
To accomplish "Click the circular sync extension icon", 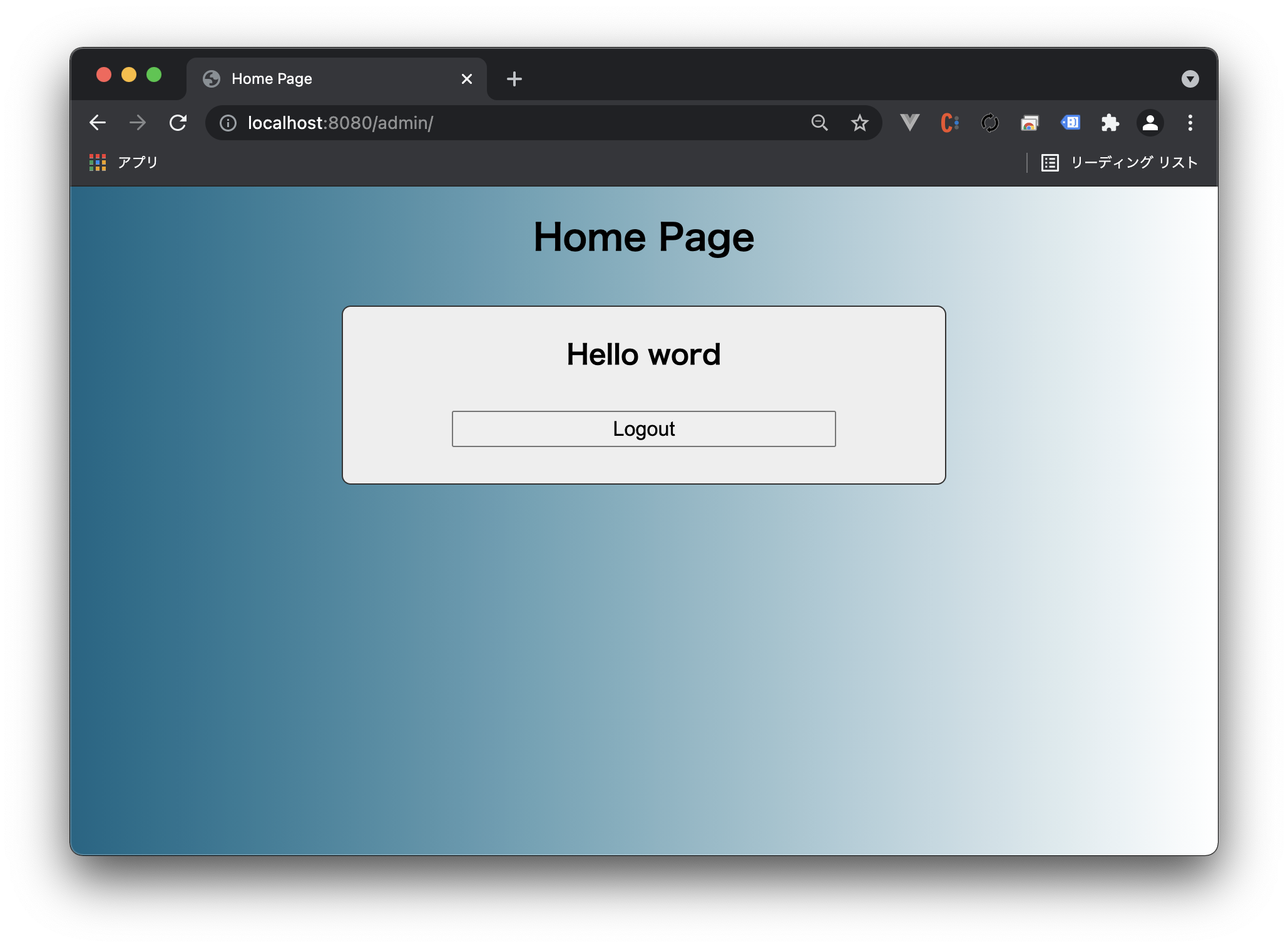I will pyautogui.click(x=989, y=123).
